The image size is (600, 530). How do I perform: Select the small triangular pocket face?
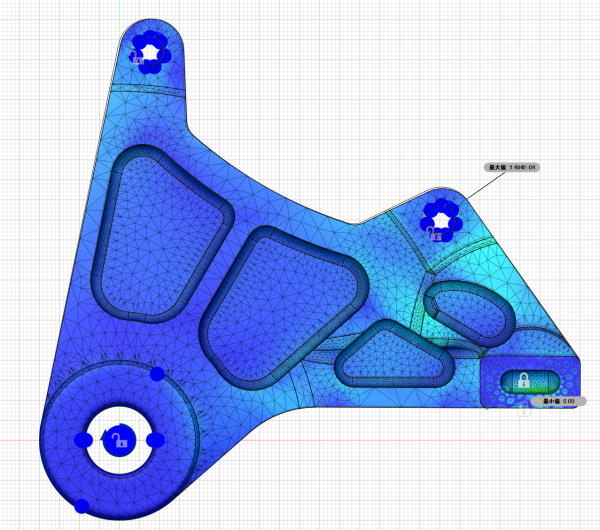pyautogui.click(x=390, y=355)
